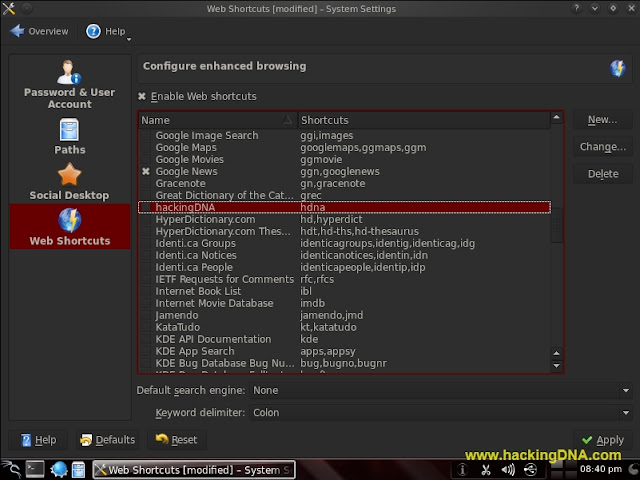Click the network tray icon
This screenshot has width=640, height=480.
pyautogui.click(x=531, y=470)
